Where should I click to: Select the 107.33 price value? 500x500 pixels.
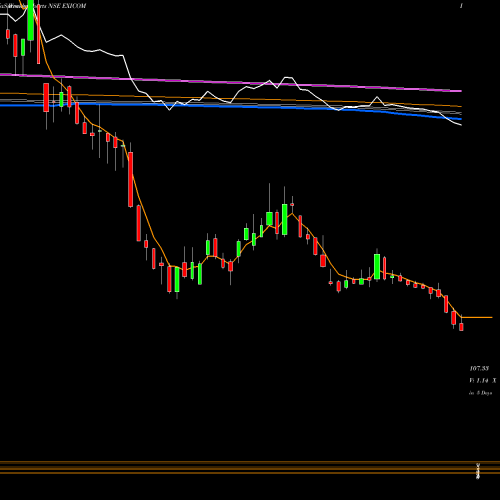point(479,368)
